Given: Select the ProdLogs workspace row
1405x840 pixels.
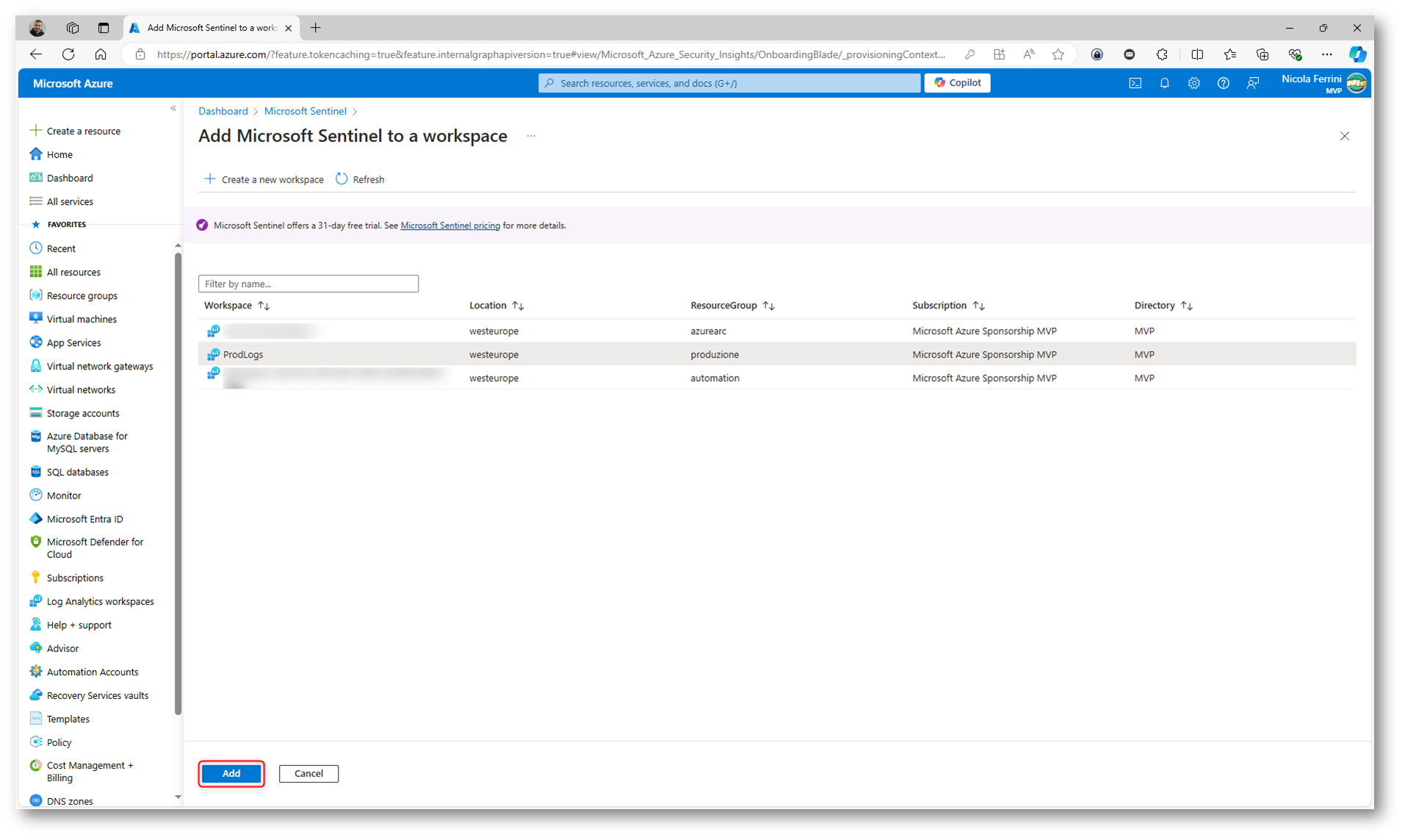Looking at the screenshot, I should (777, 354).
